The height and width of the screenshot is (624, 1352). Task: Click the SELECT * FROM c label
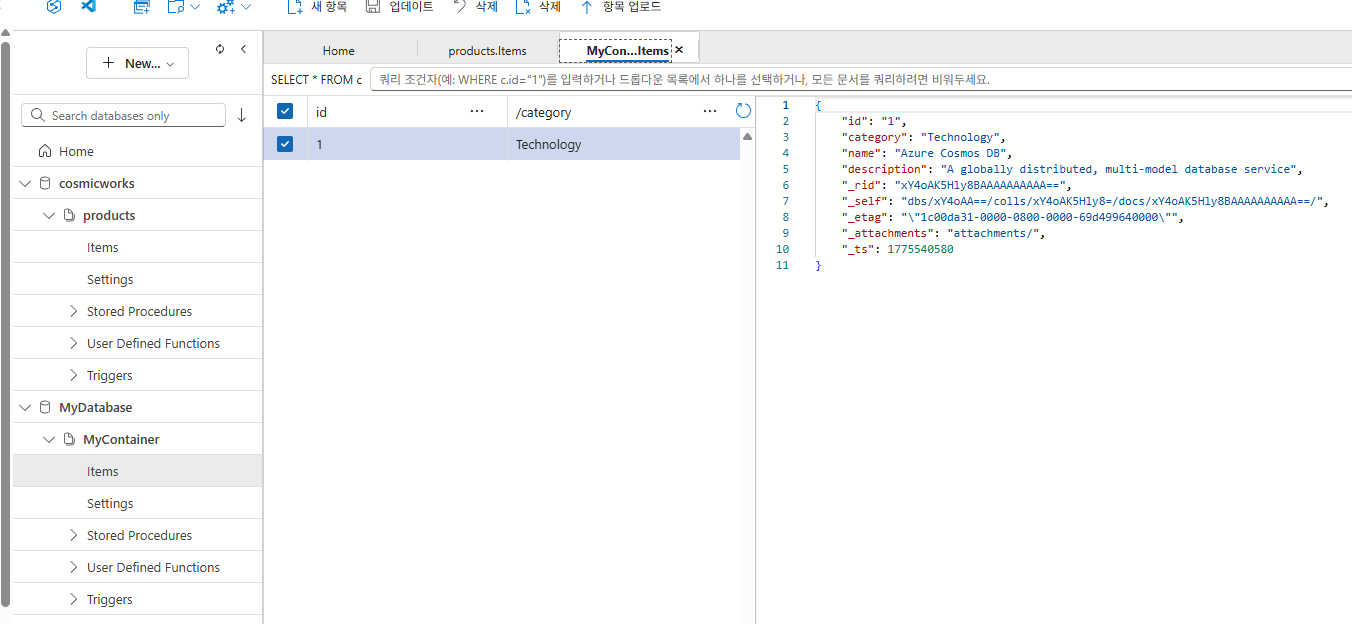coord(316,79)
